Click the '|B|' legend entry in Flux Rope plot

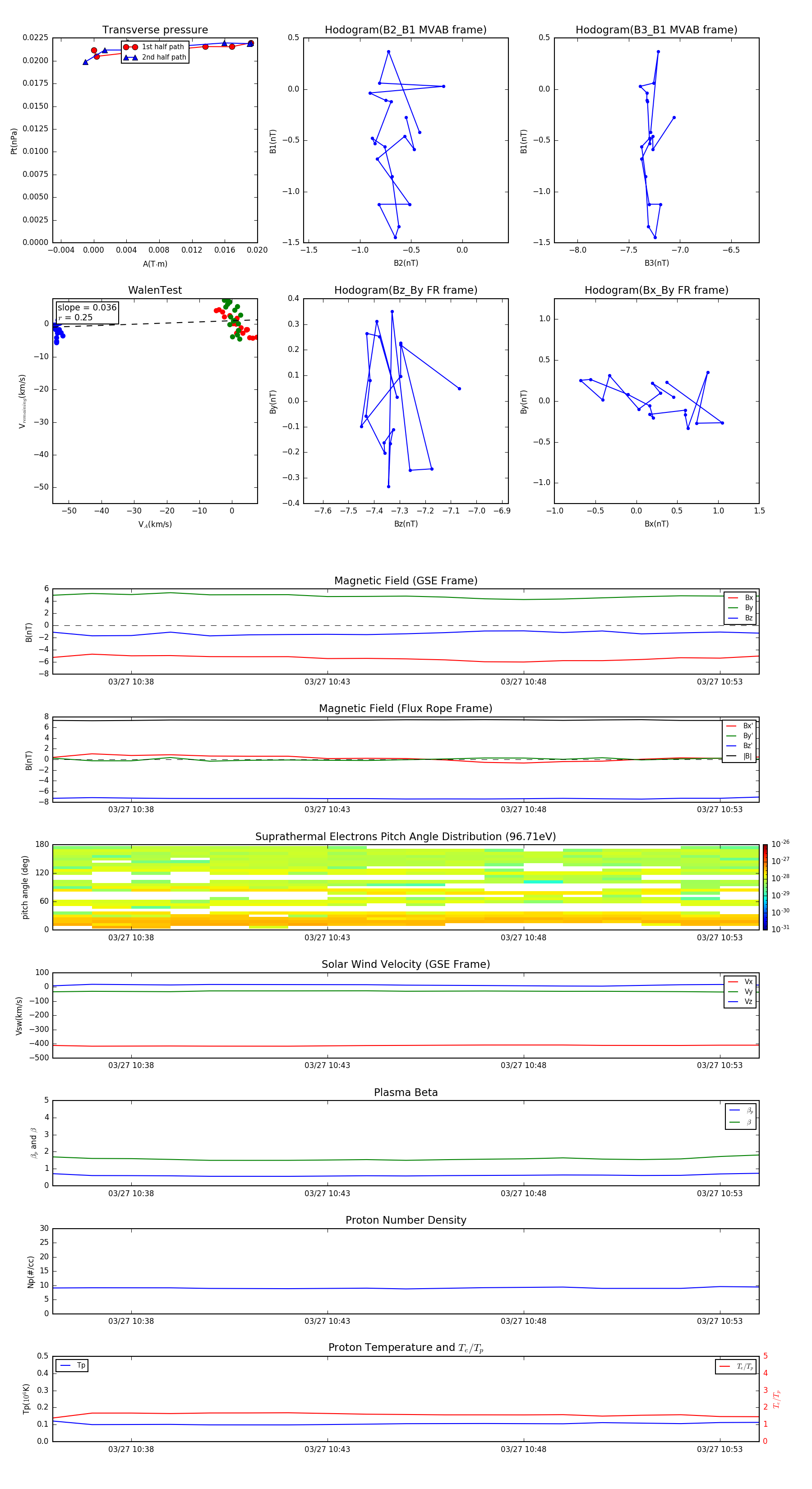tap(739, 756)
